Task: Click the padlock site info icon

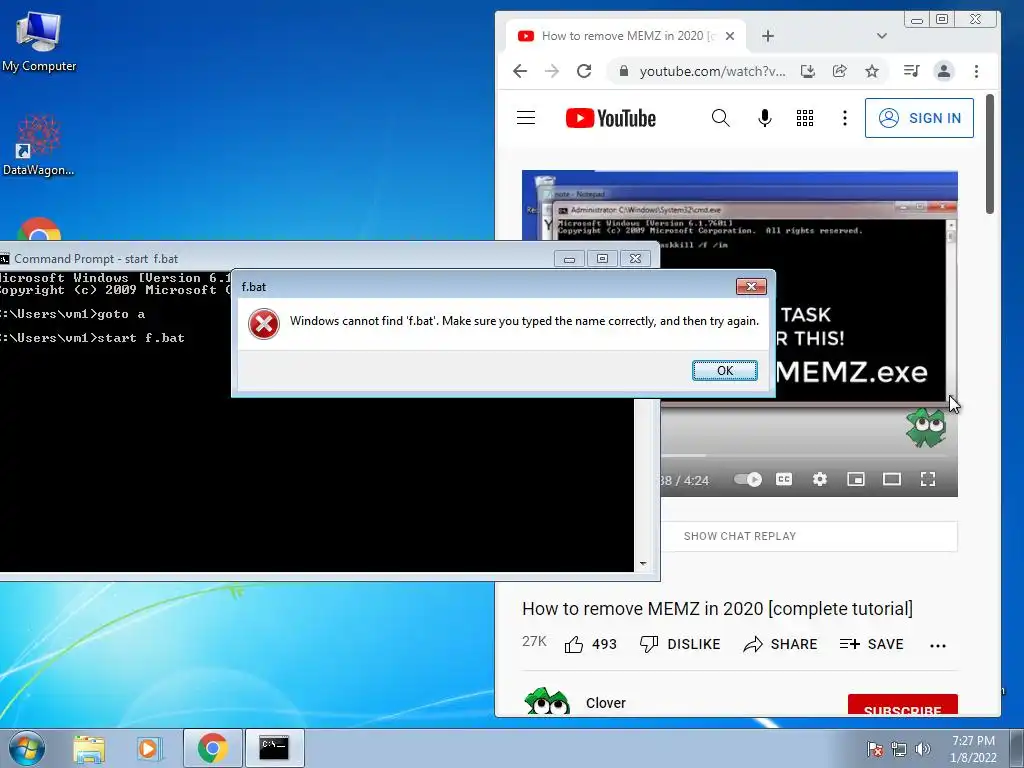Action: point(624,71)
